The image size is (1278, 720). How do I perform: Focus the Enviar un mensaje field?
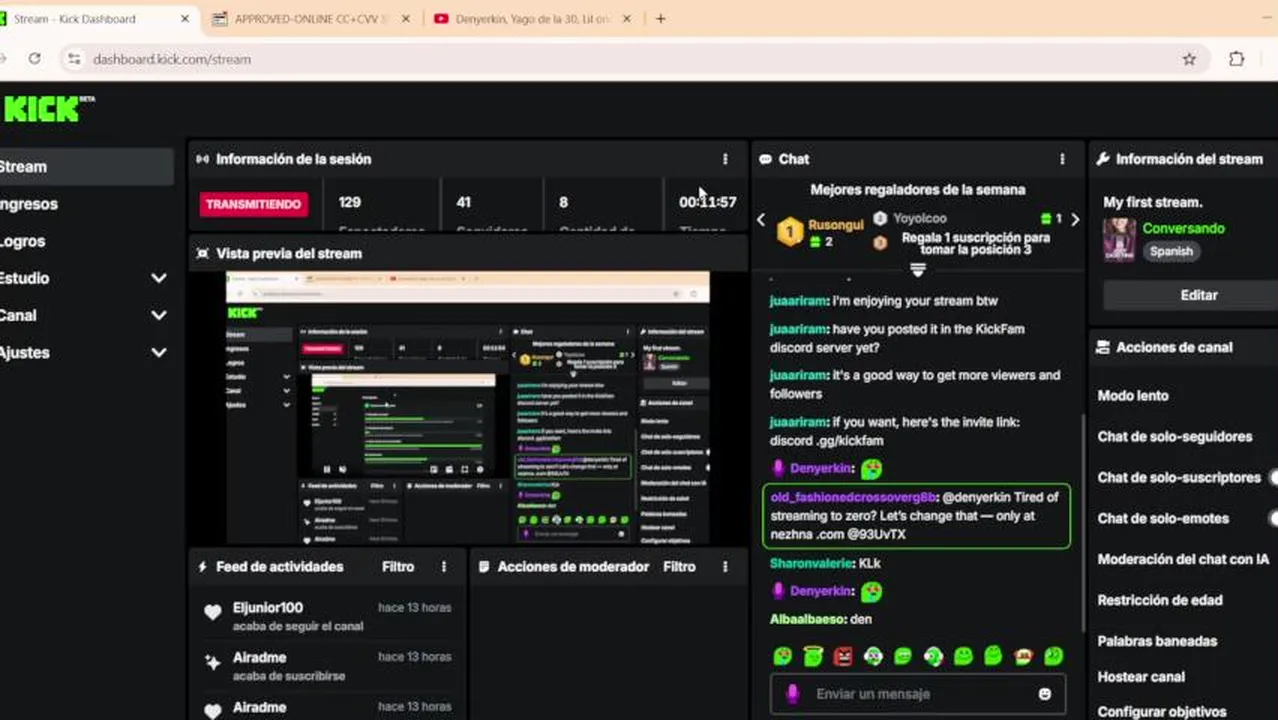(x=917, y=693)
